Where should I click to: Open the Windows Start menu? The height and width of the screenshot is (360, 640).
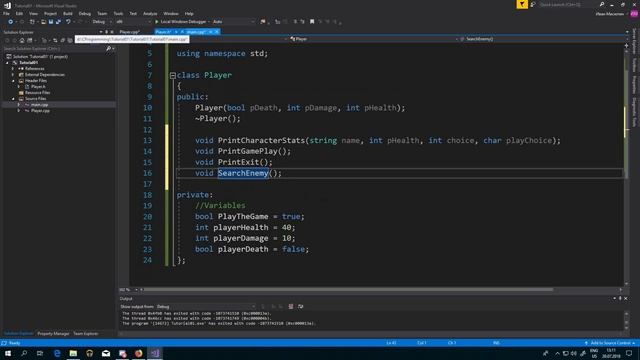[x=8, y=353]
